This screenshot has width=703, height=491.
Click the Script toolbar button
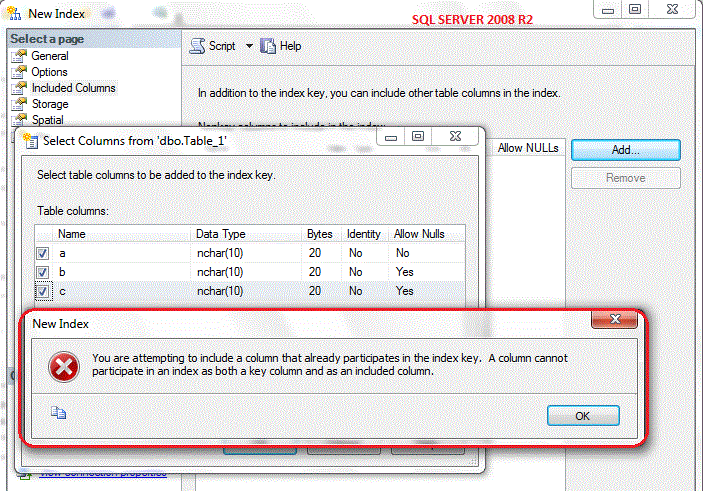[213, 46]
